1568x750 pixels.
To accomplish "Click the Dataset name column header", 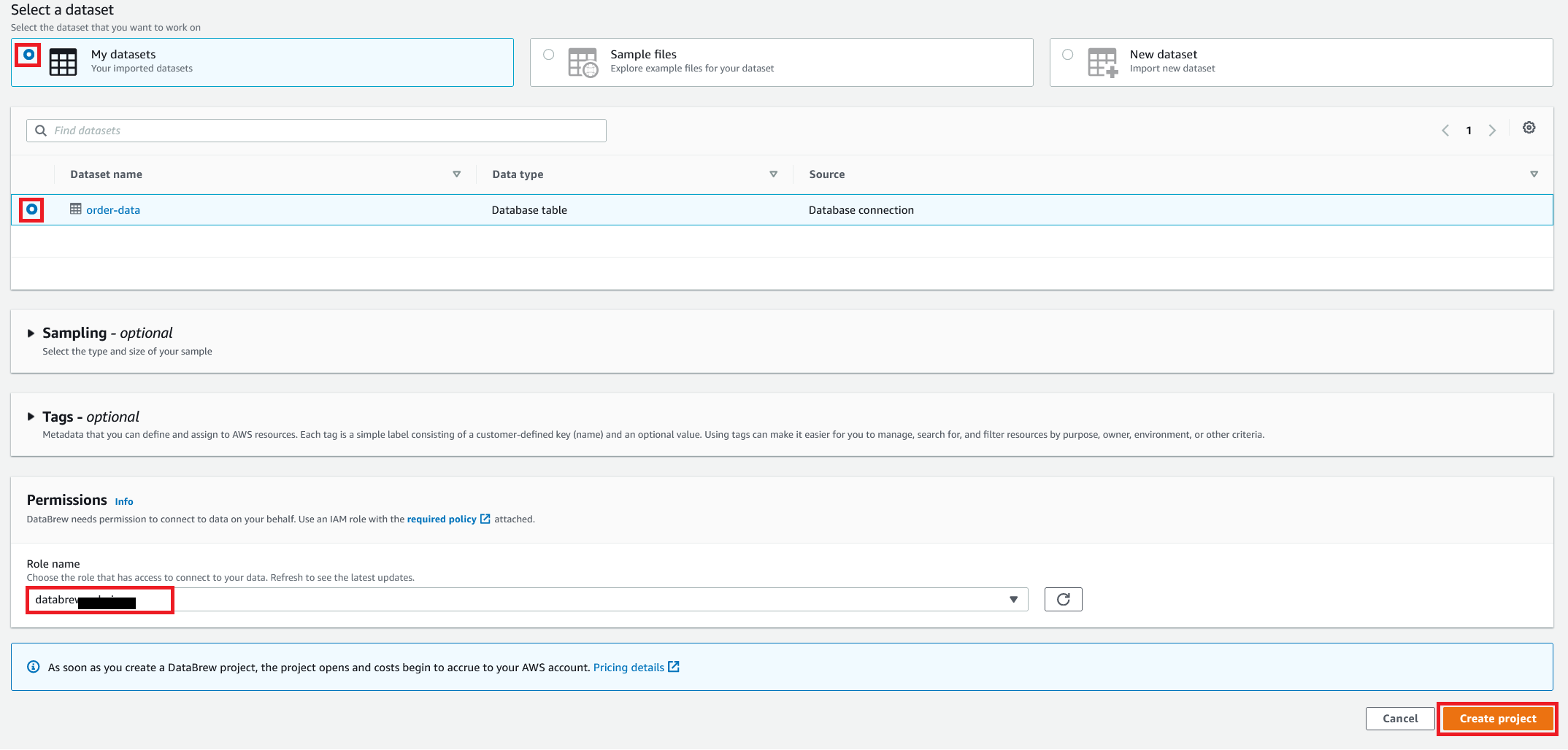I will 107,174.
